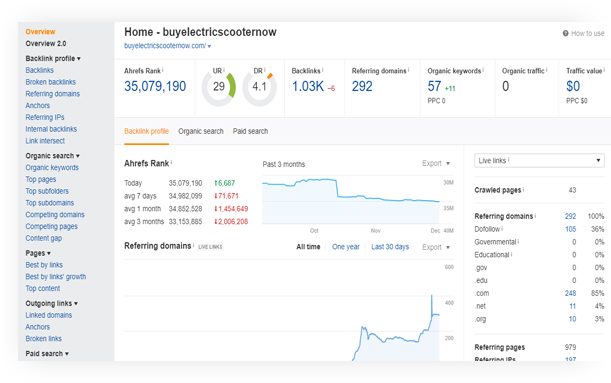
Task: Click info icon next to Dofollow row
Action: [x=502, y=228]
